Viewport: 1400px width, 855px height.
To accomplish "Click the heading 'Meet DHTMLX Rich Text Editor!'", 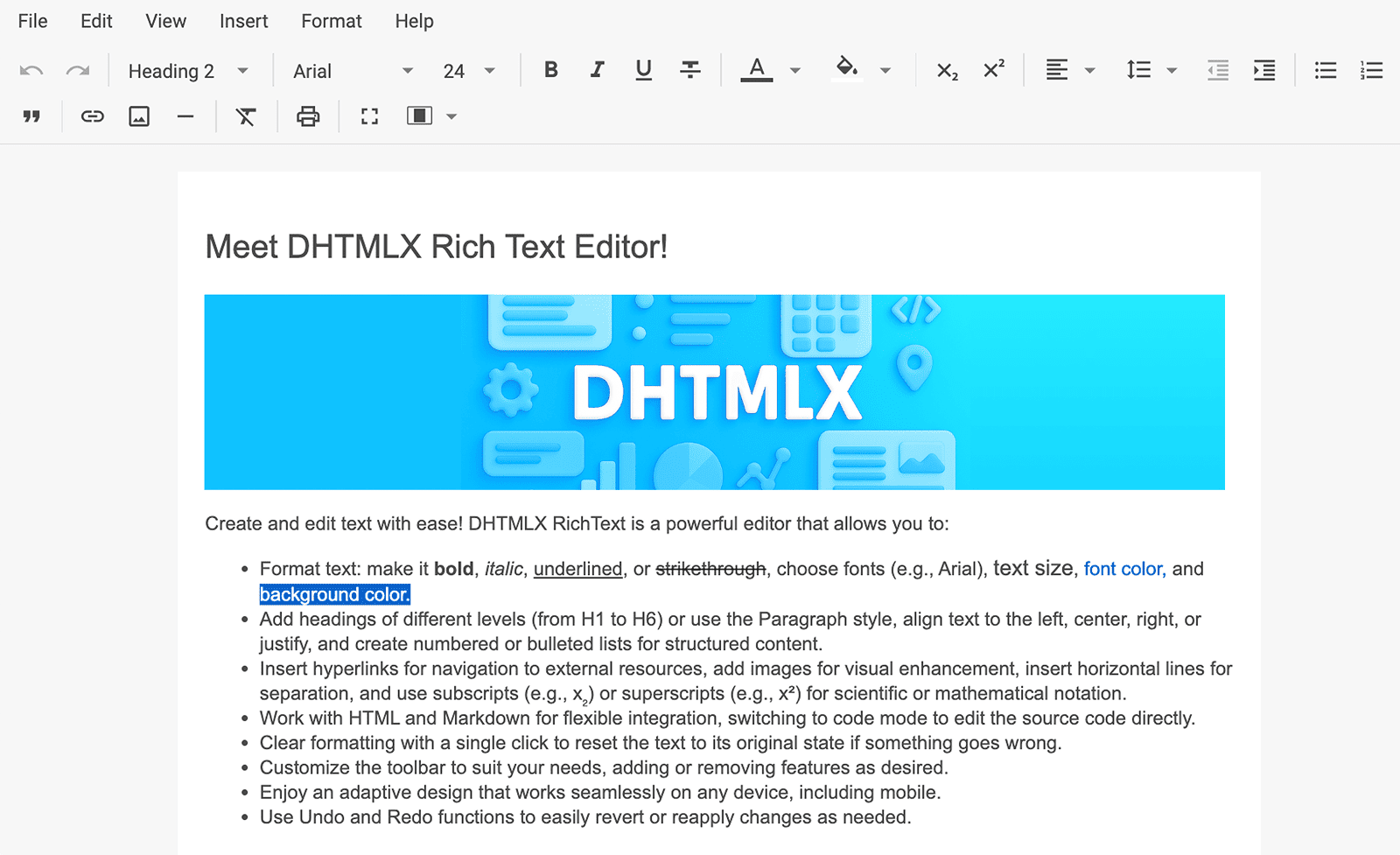I will pyautogui.click(x=436, y=247).
